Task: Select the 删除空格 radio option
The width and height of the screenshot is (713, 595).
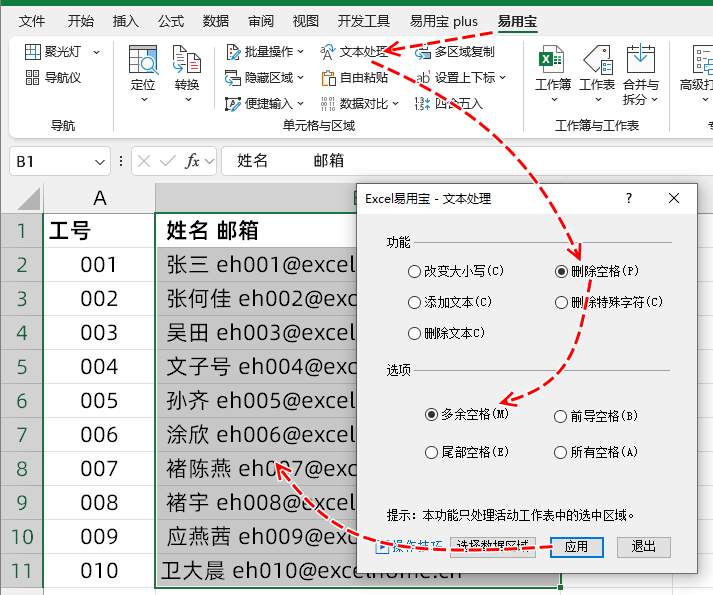Action: tap(561, 272)
